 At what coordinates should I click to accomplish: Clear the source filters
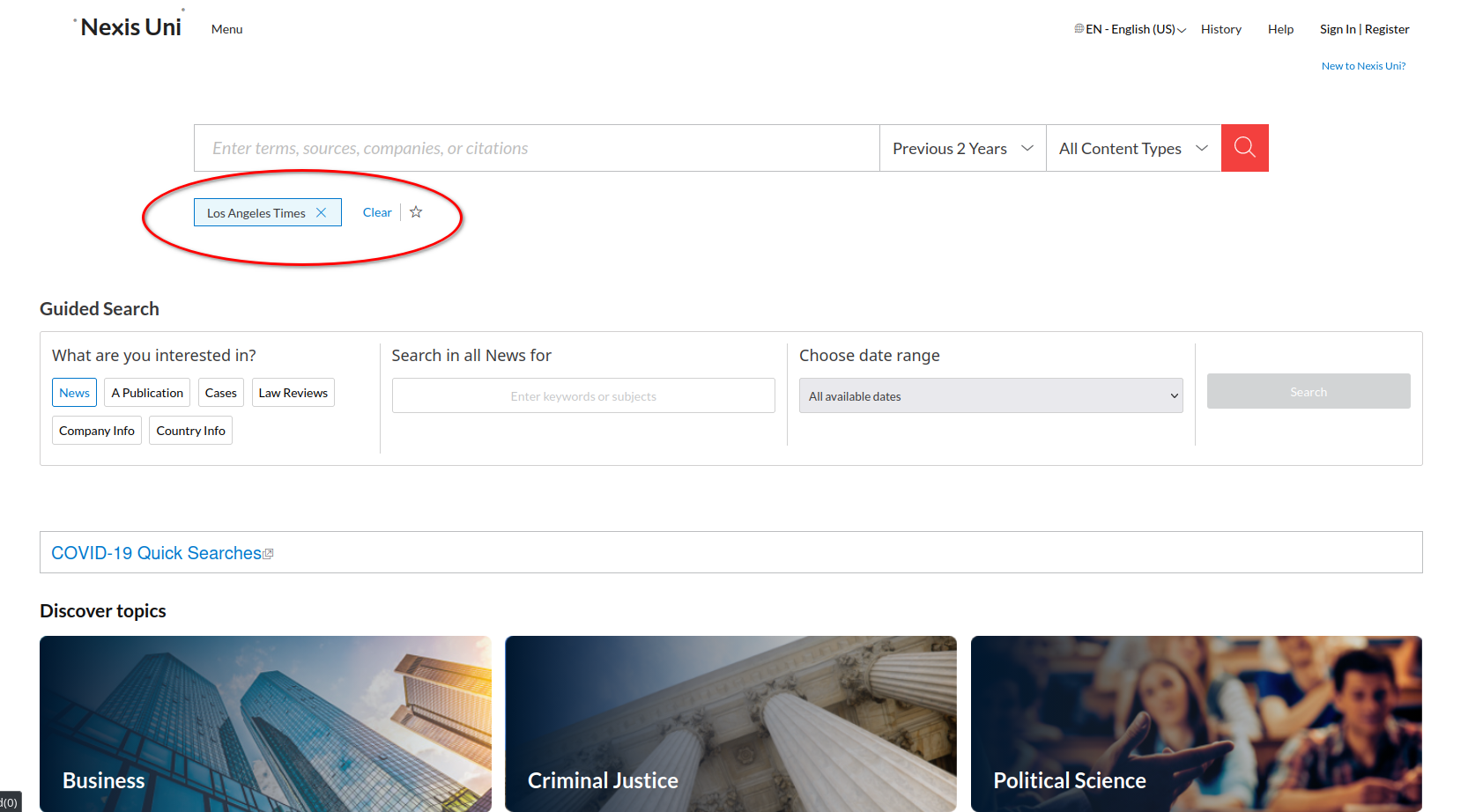pyautogui.click(x=377, y=212)
